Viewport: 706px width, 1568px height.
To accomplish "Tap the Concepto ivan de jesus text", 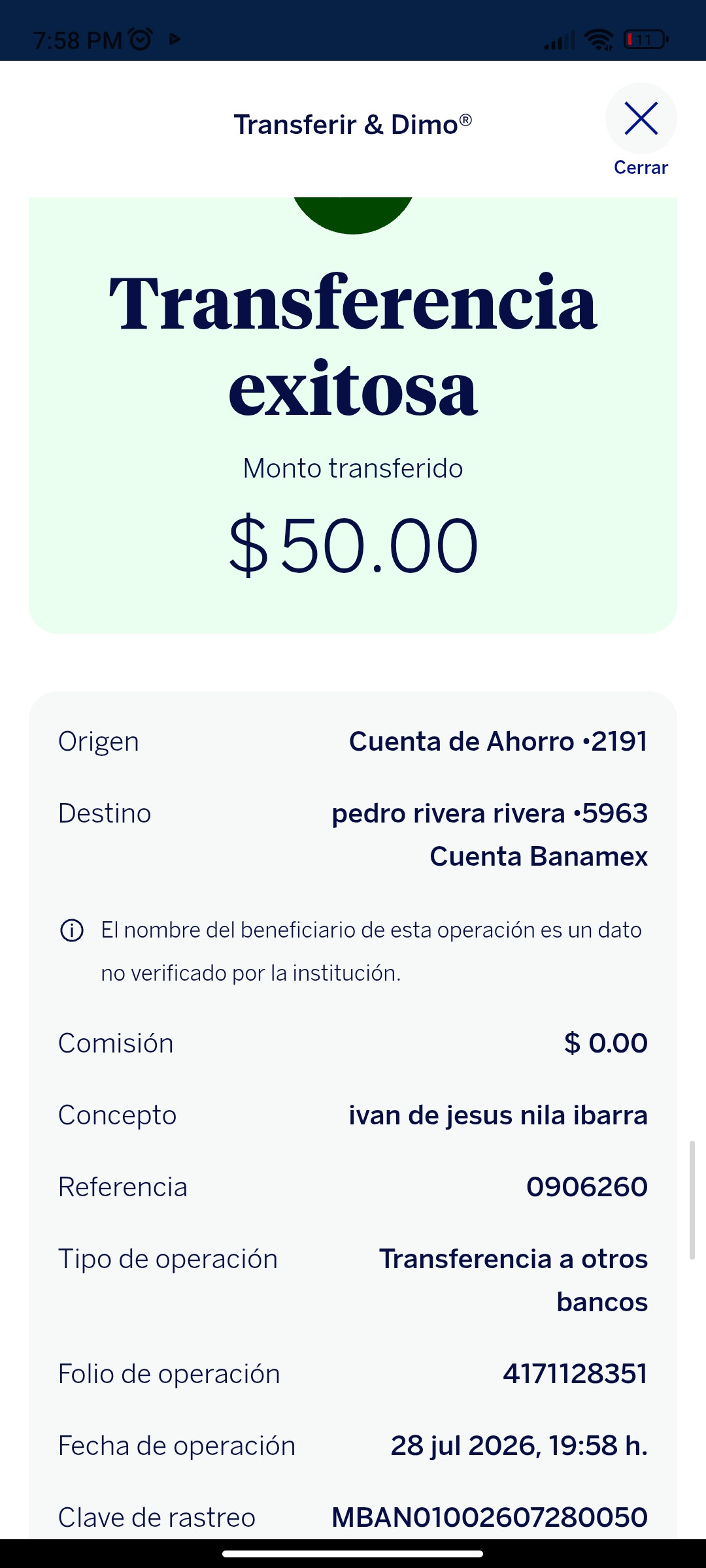I will click(498, 1115).
